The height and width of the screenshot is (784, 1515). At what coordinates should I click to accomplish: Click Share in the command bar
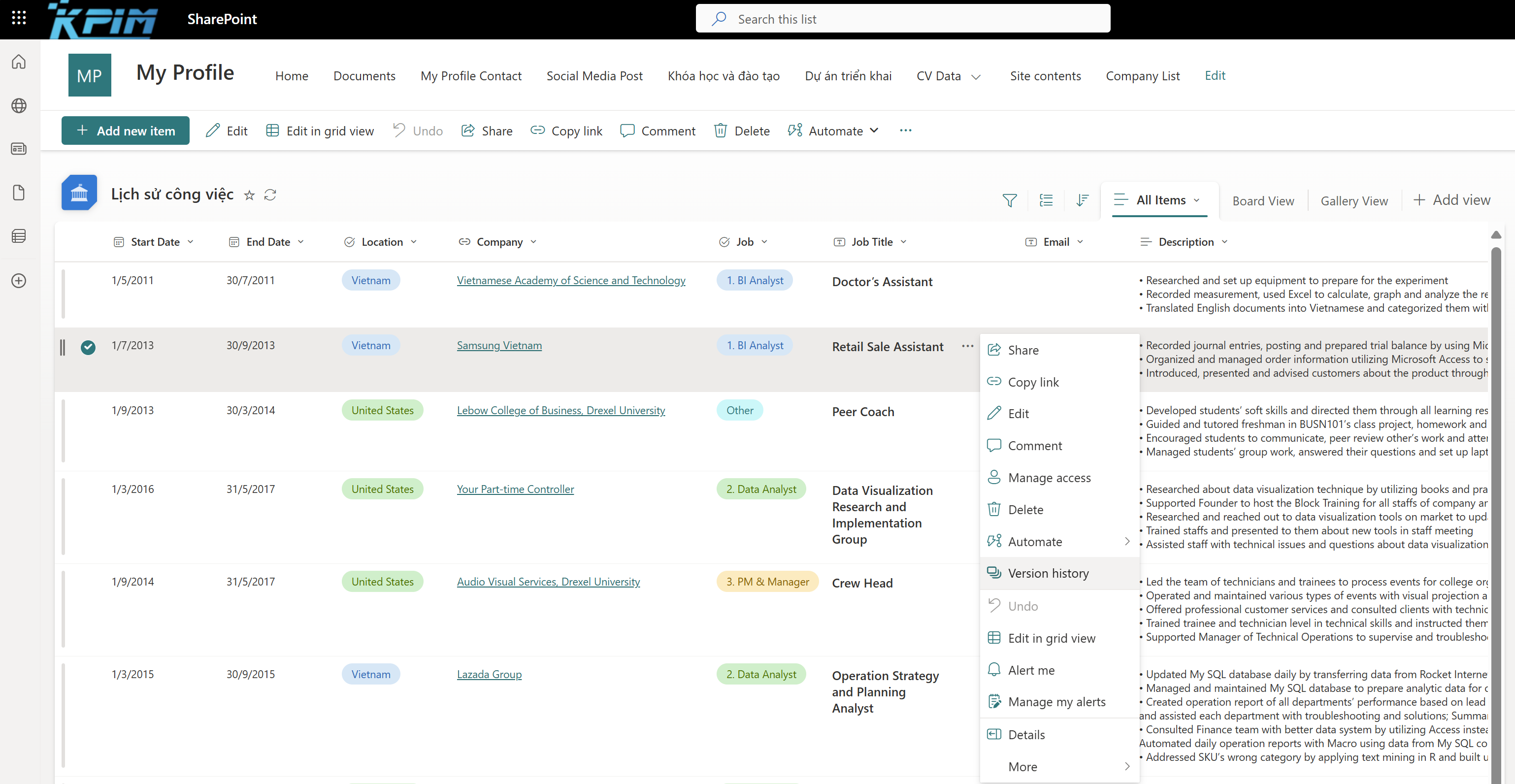[487, 131]
